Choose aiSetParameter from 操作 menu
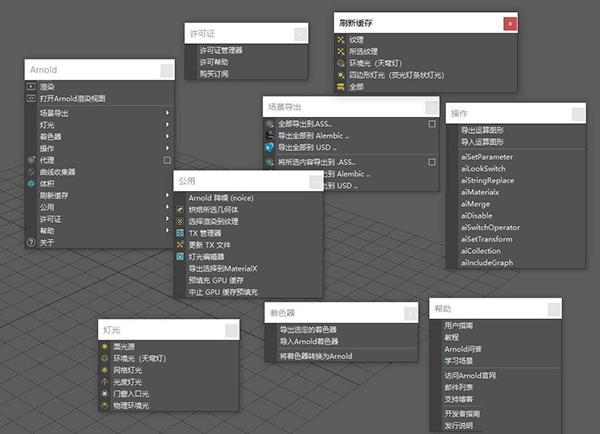Viewport: 600px width, 434px height. pyautogui.click(x=487, y=156)
